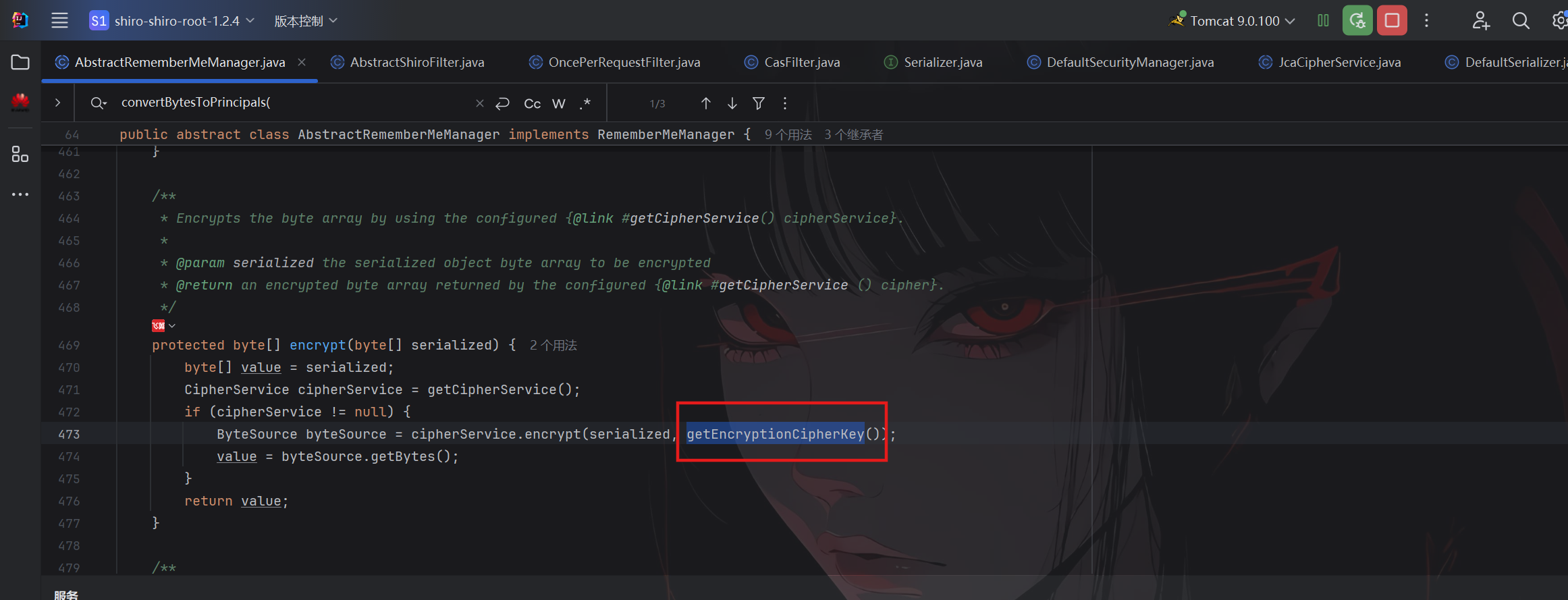
Task: Toggle Match Case (Cc) option
Action: pos(532,103)
